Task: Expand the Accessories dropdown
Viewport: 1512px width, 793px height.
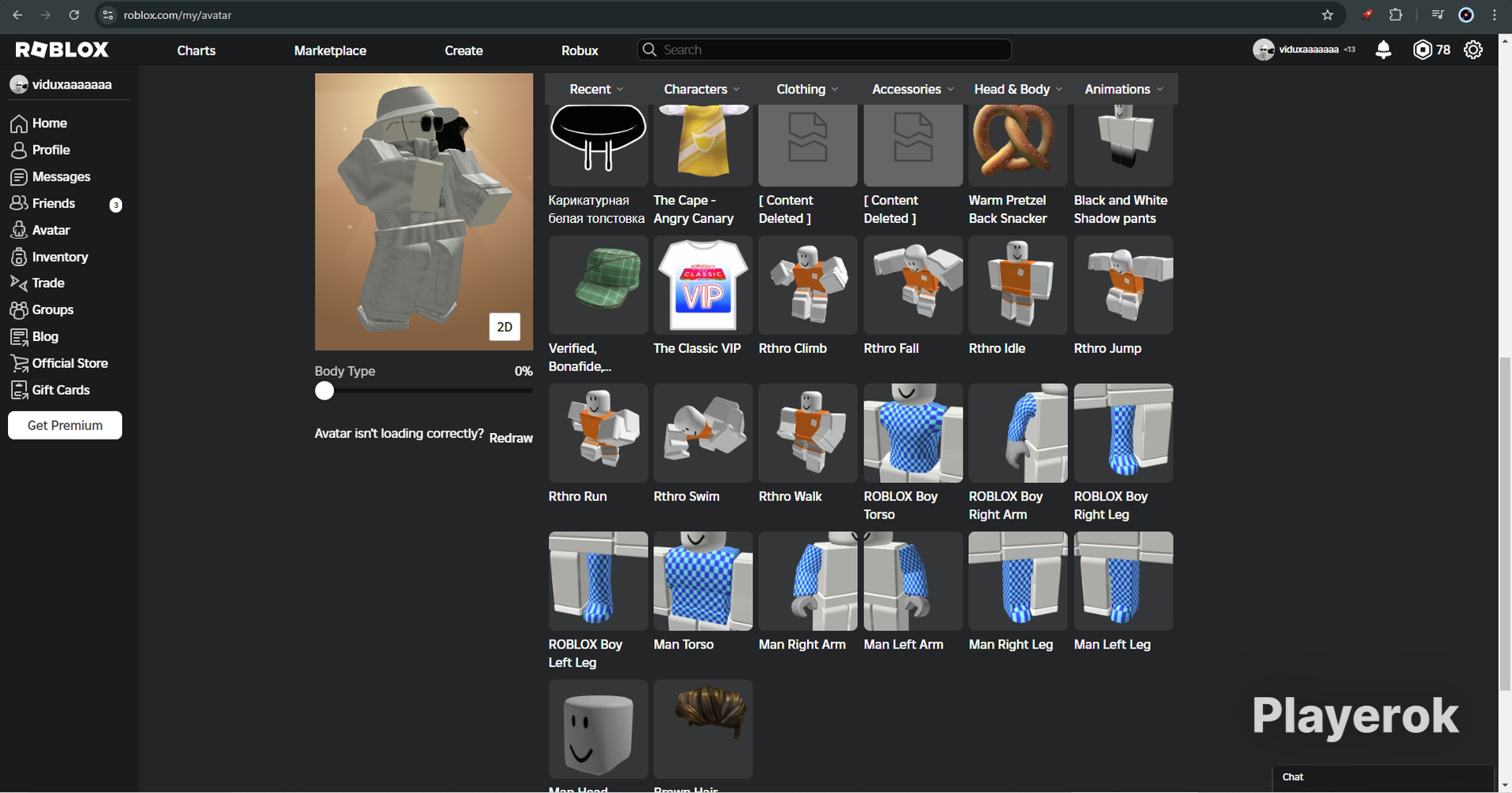Action: tap(913, 90)
